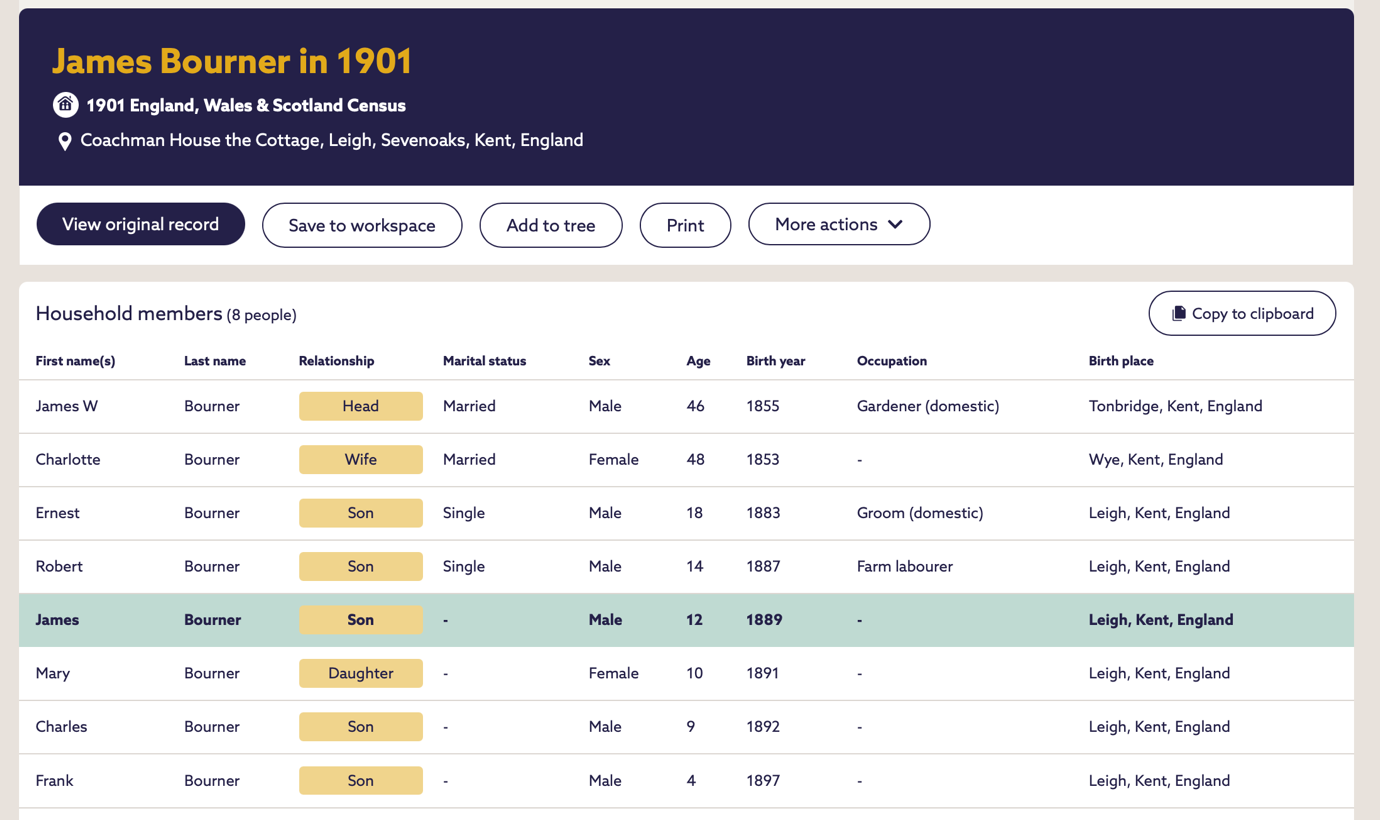Image resolution: width=1380 pixels, height=820 pixels.
Task: Click the census house icon beside 1901 Census title
Action: (x=65, y=104)
